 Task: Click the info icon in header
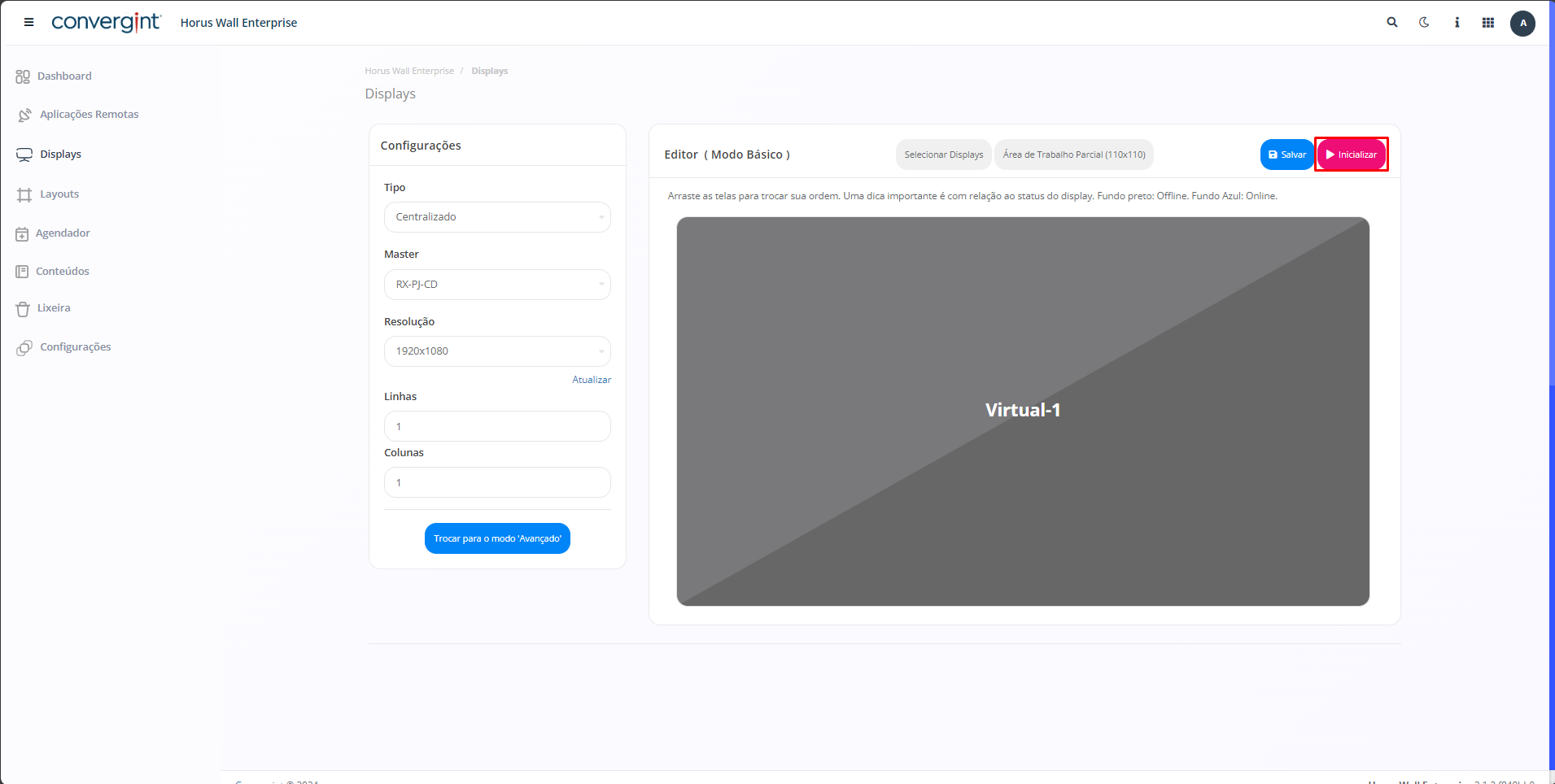click(x=1457, y=23)
